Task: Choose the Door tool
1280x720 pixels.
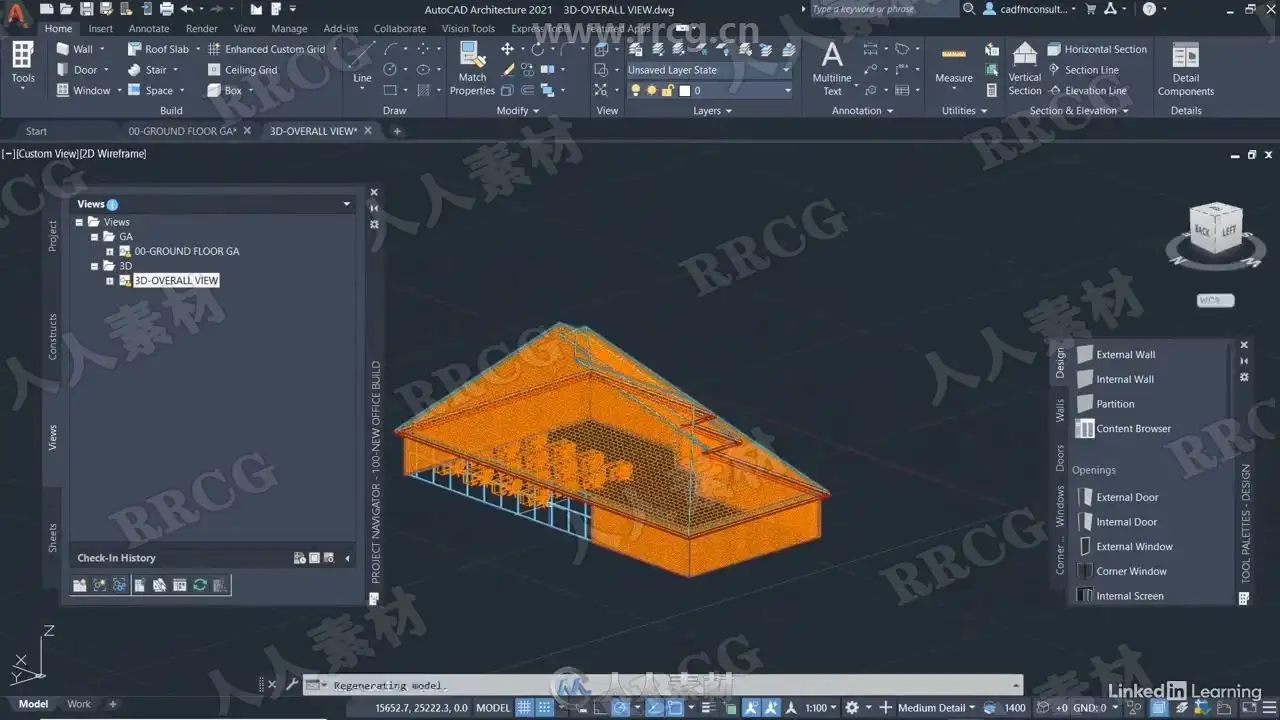Action: tap(77, 70)
